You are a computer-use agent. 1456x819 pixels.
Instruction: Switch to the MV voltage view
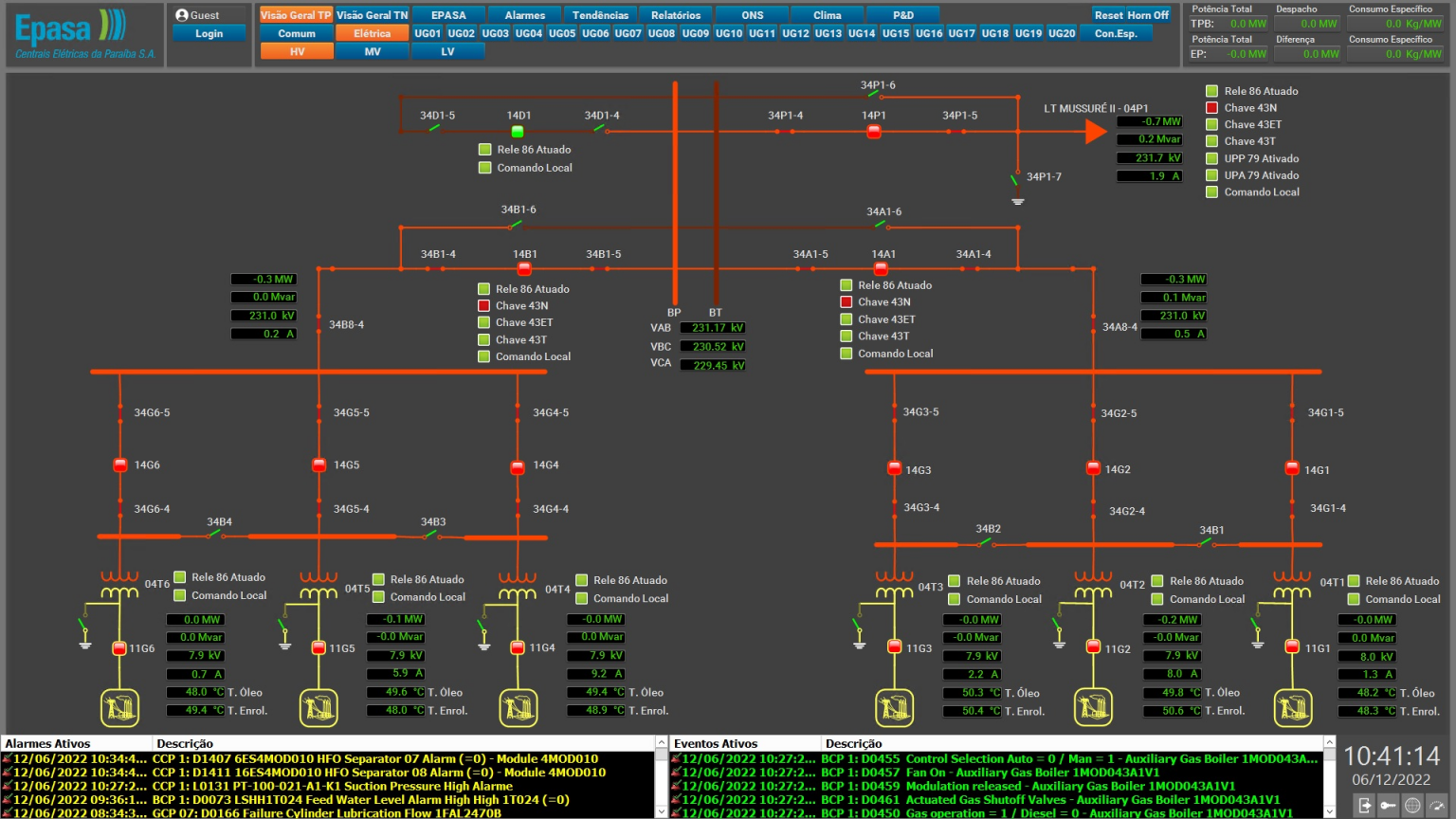(373, 51)
